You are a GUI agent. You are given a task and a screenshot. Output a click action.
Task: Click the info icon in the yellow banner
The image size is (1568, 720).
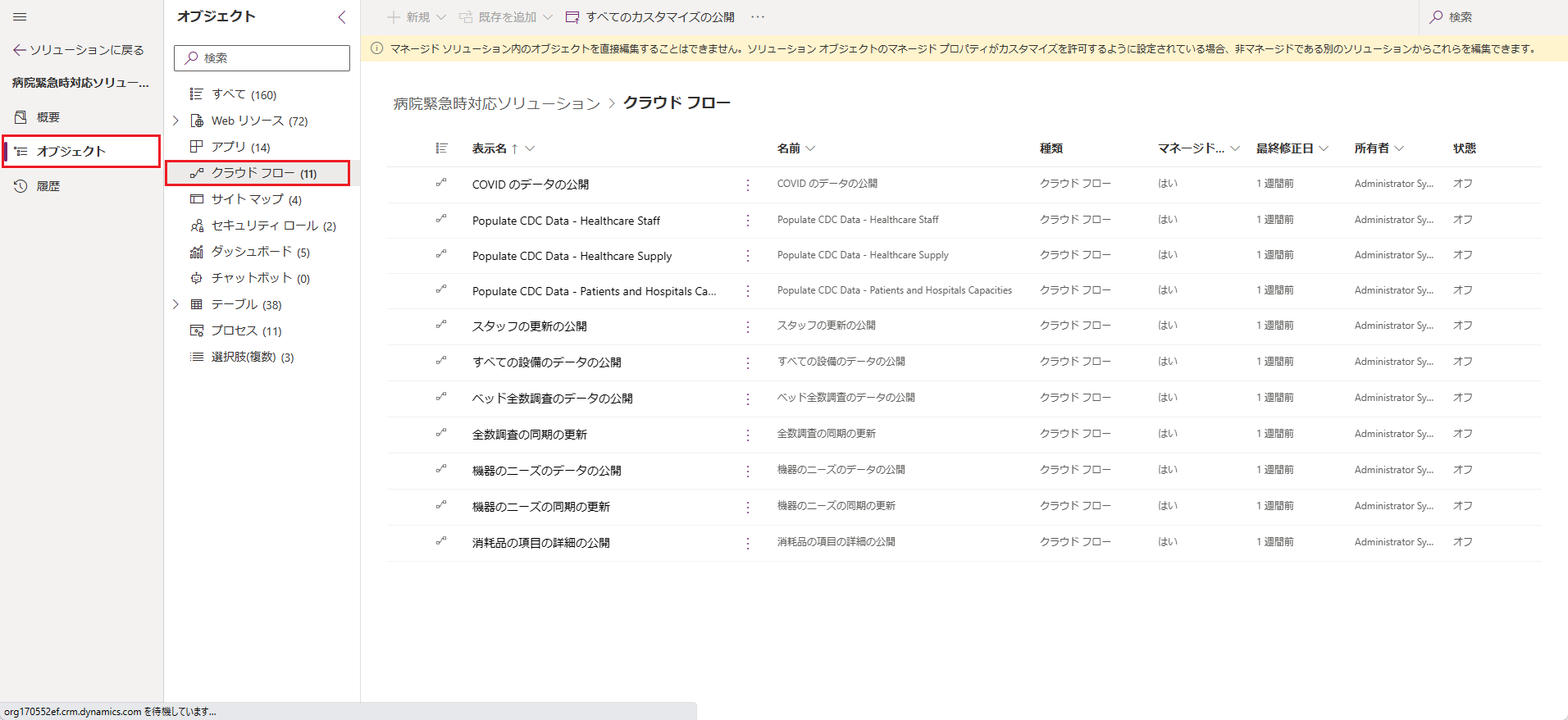point(377,48)
